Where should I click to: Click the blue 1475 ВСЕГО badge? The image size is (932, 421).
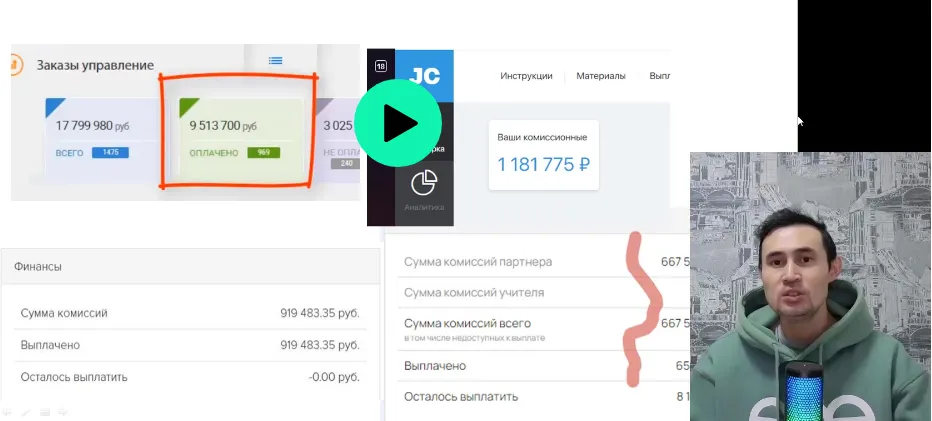[x=111, y=153]
